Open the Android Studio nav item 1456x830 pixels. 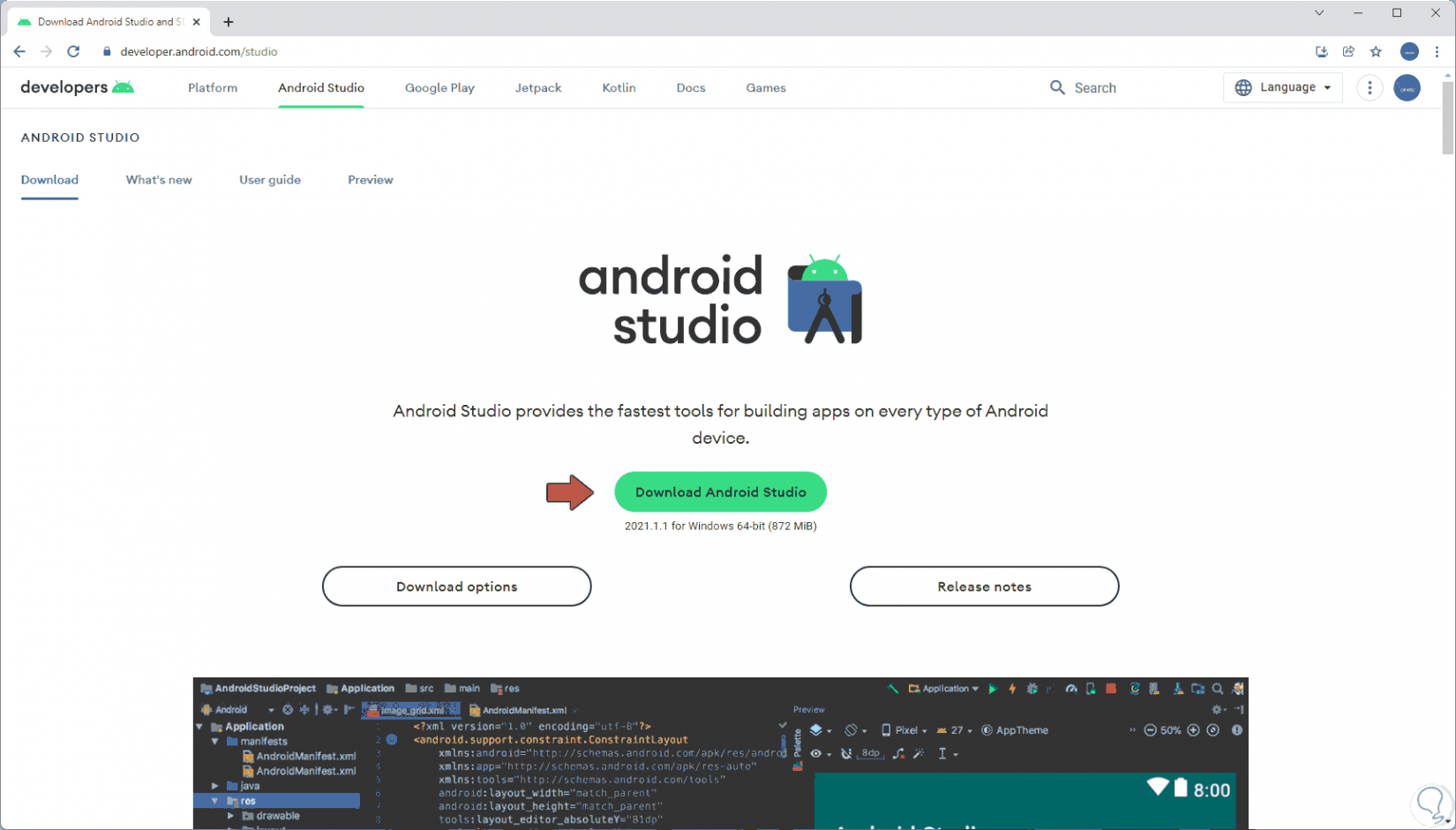[321, 88]
